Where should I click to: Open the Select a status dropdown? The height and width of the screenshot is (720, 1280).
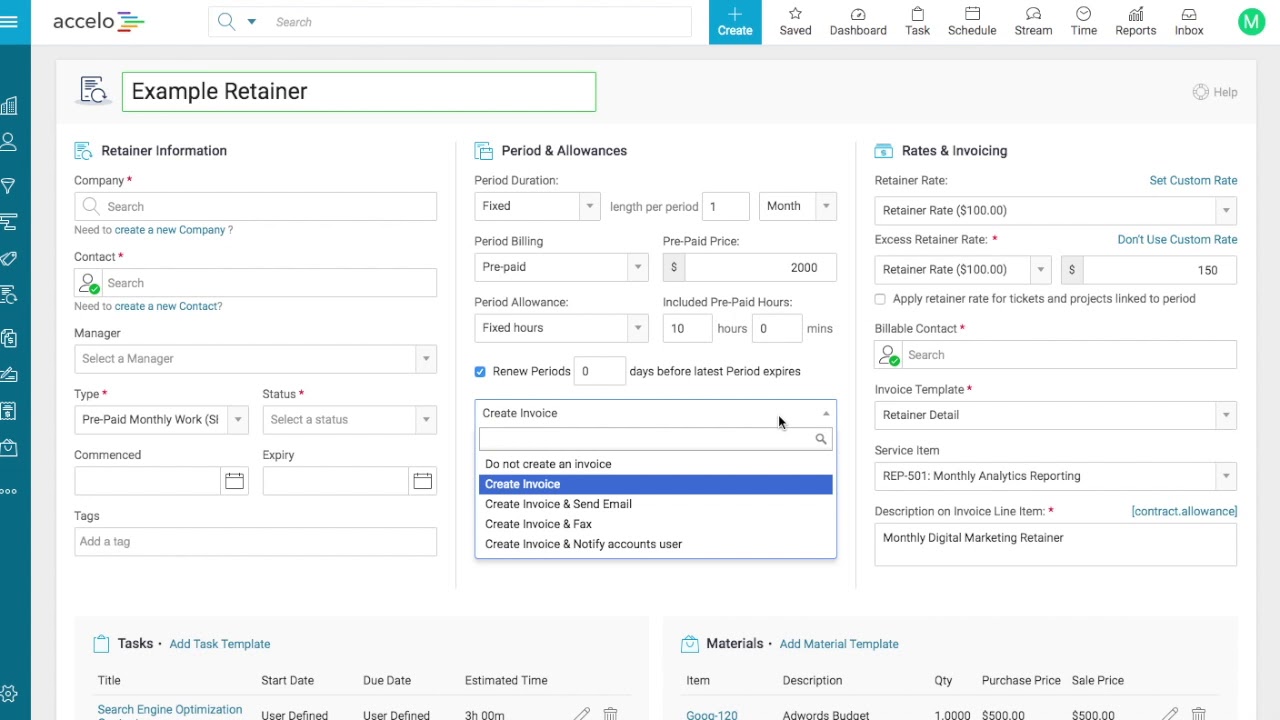coord(349,420)
